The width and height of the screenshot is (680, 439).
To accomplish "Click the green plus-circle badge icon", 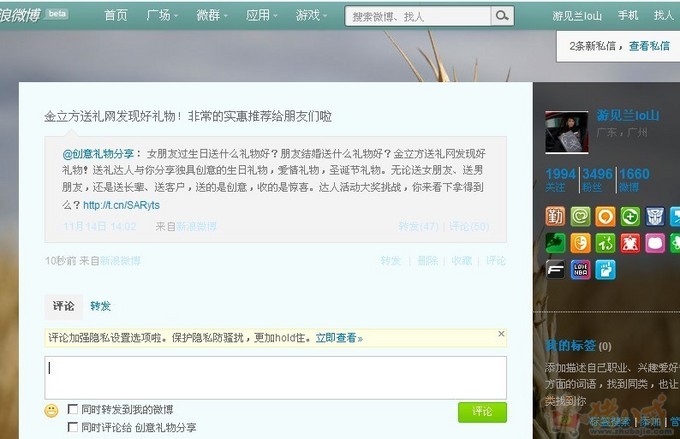I will tap(630, 216).
